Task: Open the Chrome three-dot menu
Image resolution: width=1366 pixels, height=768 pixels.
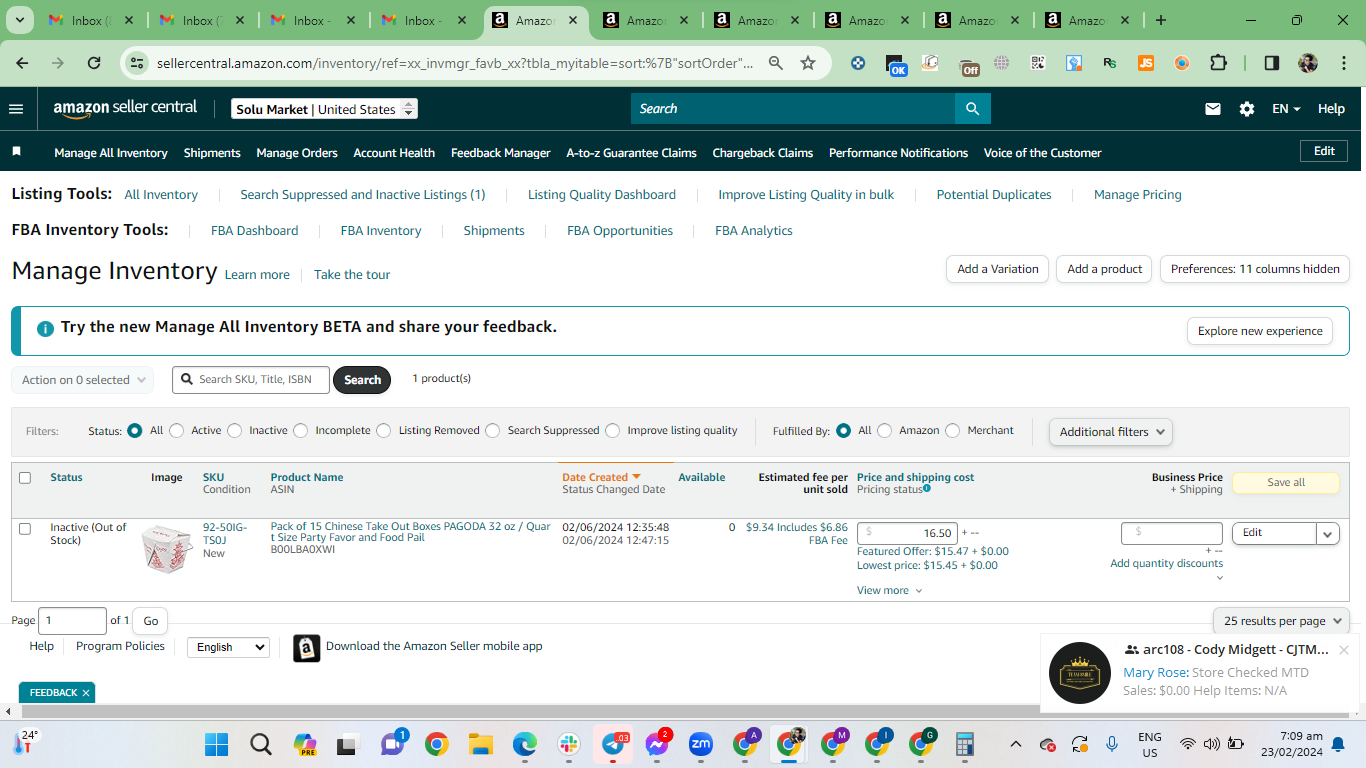Action: click(x=1342, y=63)
